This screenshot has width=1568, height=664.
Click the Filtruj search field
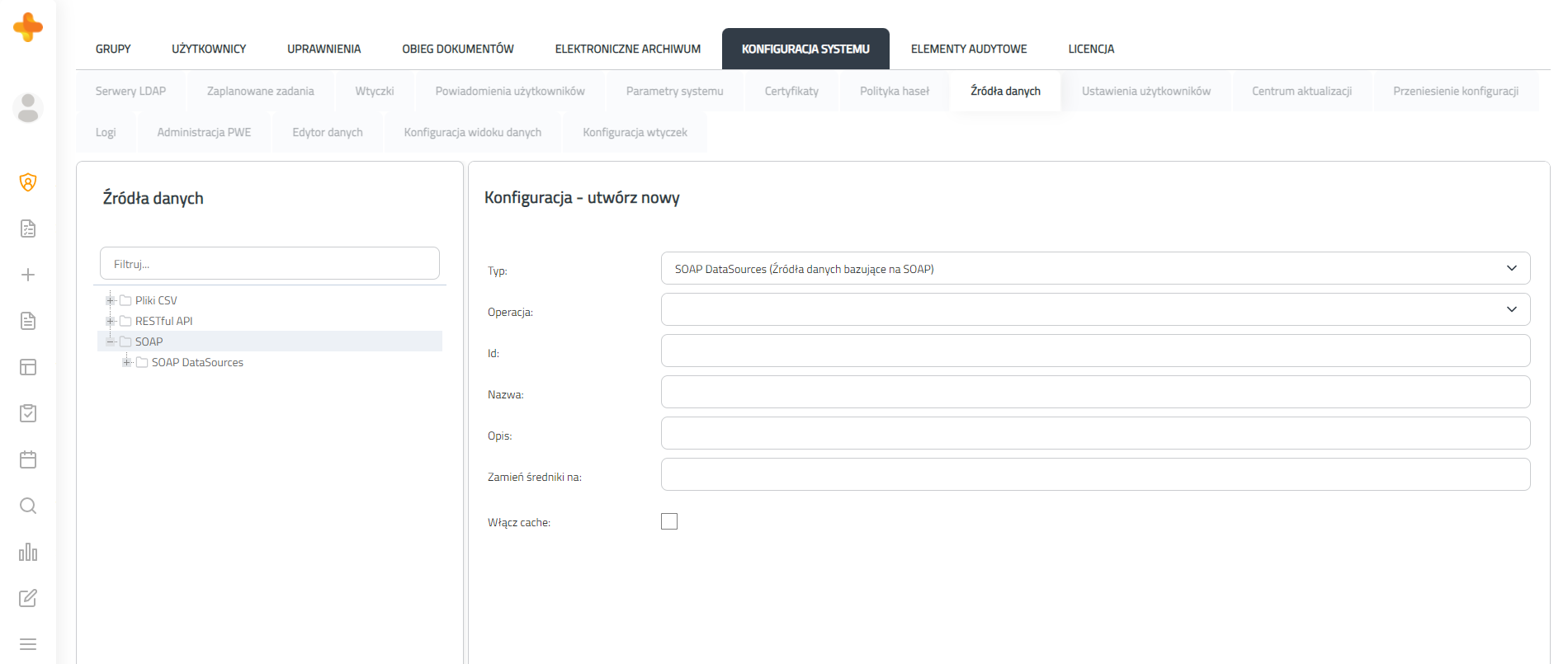[x=270, y=263]
